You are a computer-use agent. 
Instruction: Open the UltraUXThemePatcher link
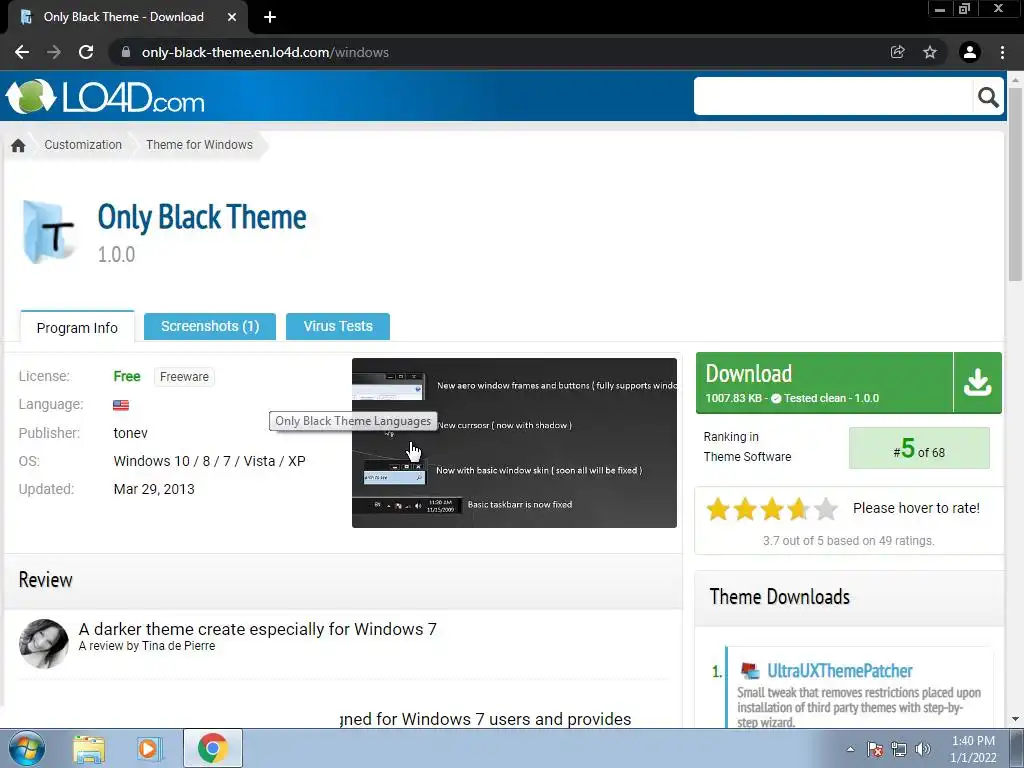pyautogui.click(x=839, y=671)
